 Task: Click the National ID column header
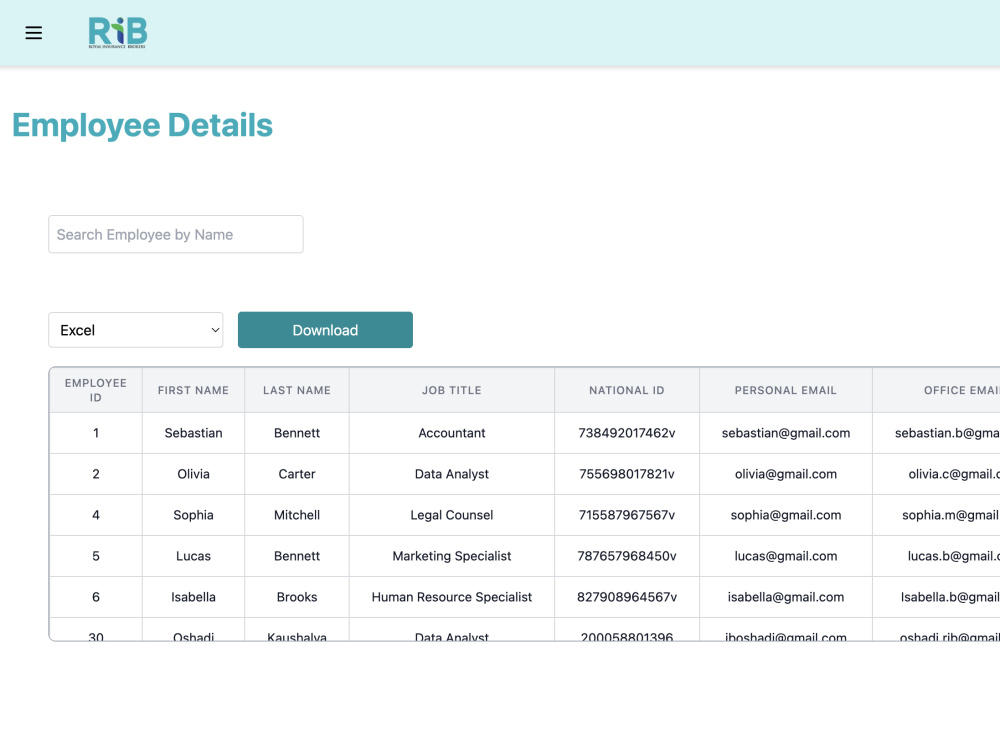coord(627,390)
